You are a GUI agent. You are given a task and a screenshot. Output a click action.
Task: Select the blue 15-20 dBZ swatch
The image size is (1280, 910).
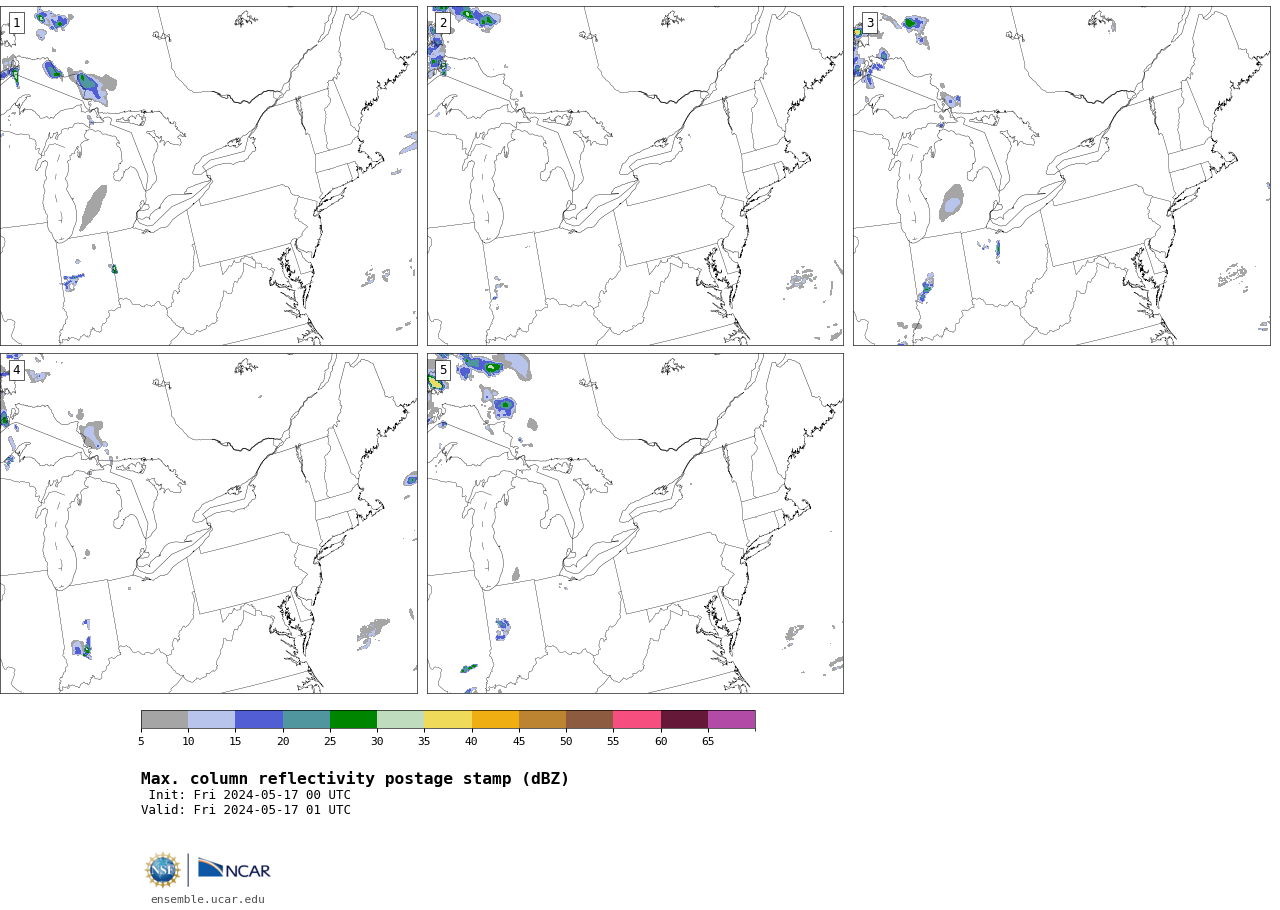(x=259, y=720)
